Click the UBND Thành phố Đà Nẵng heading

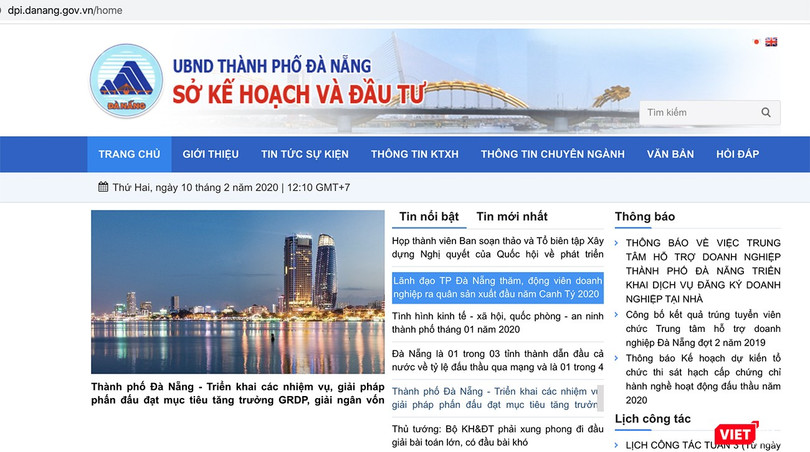(272, 66)
